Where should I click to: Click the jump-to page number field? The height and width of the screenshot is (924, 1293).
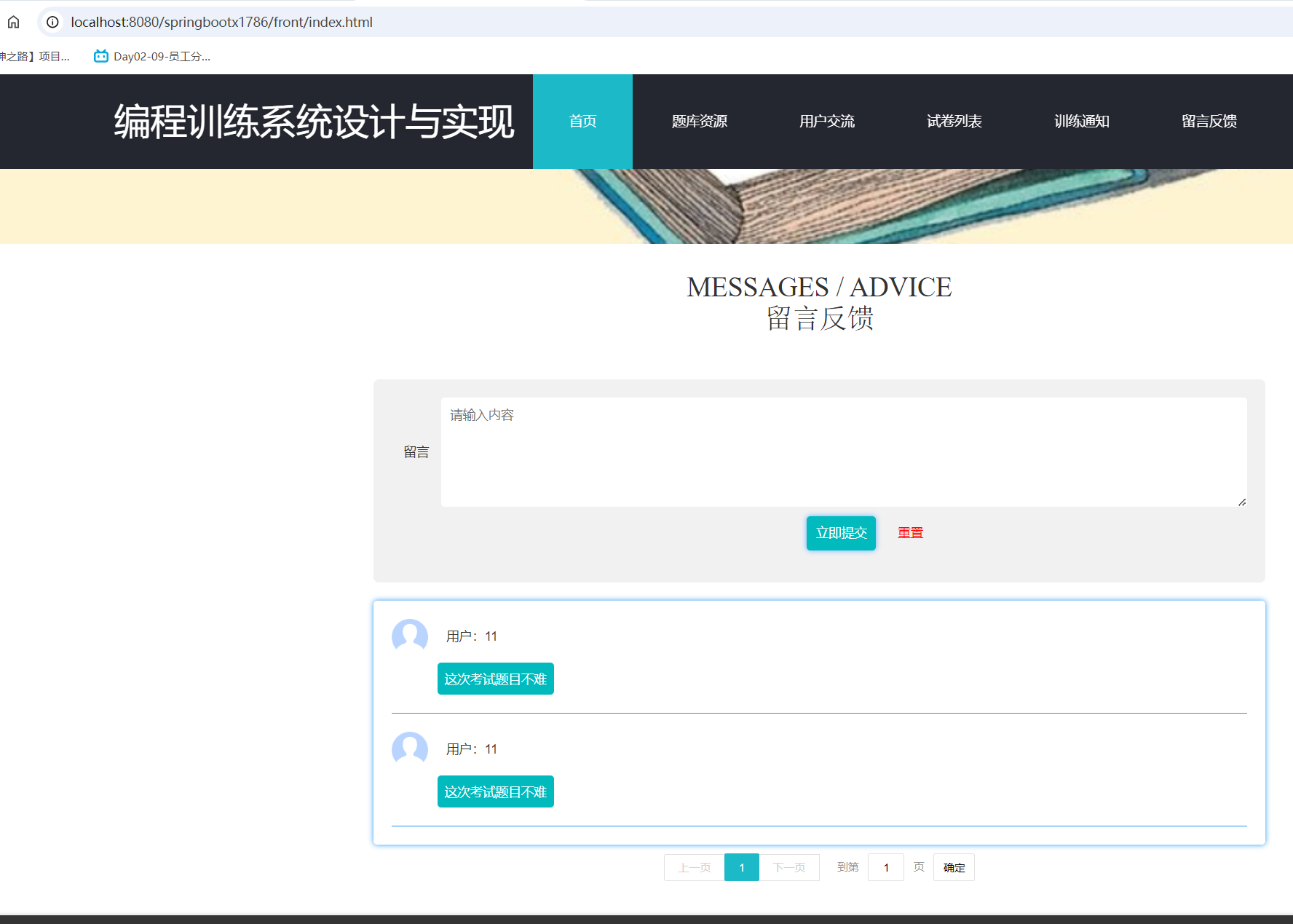pyautogui.click(x=885, y=867)
